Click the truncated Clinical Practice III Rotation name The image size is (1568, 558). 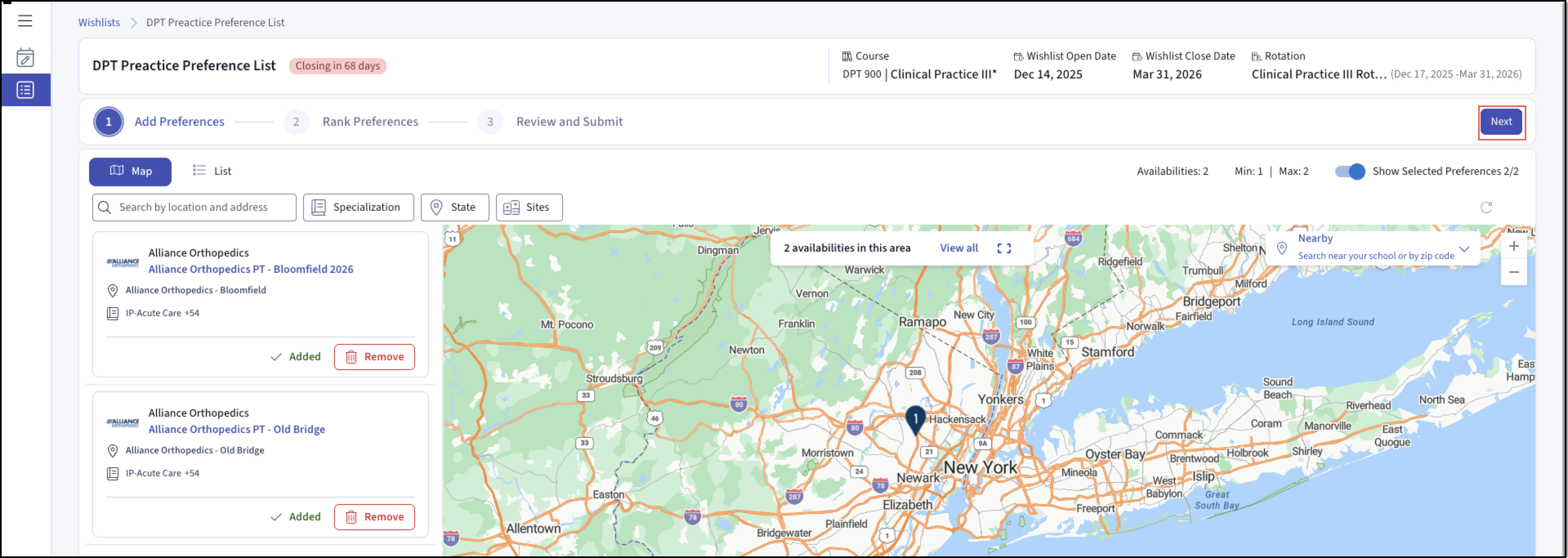1319,74
